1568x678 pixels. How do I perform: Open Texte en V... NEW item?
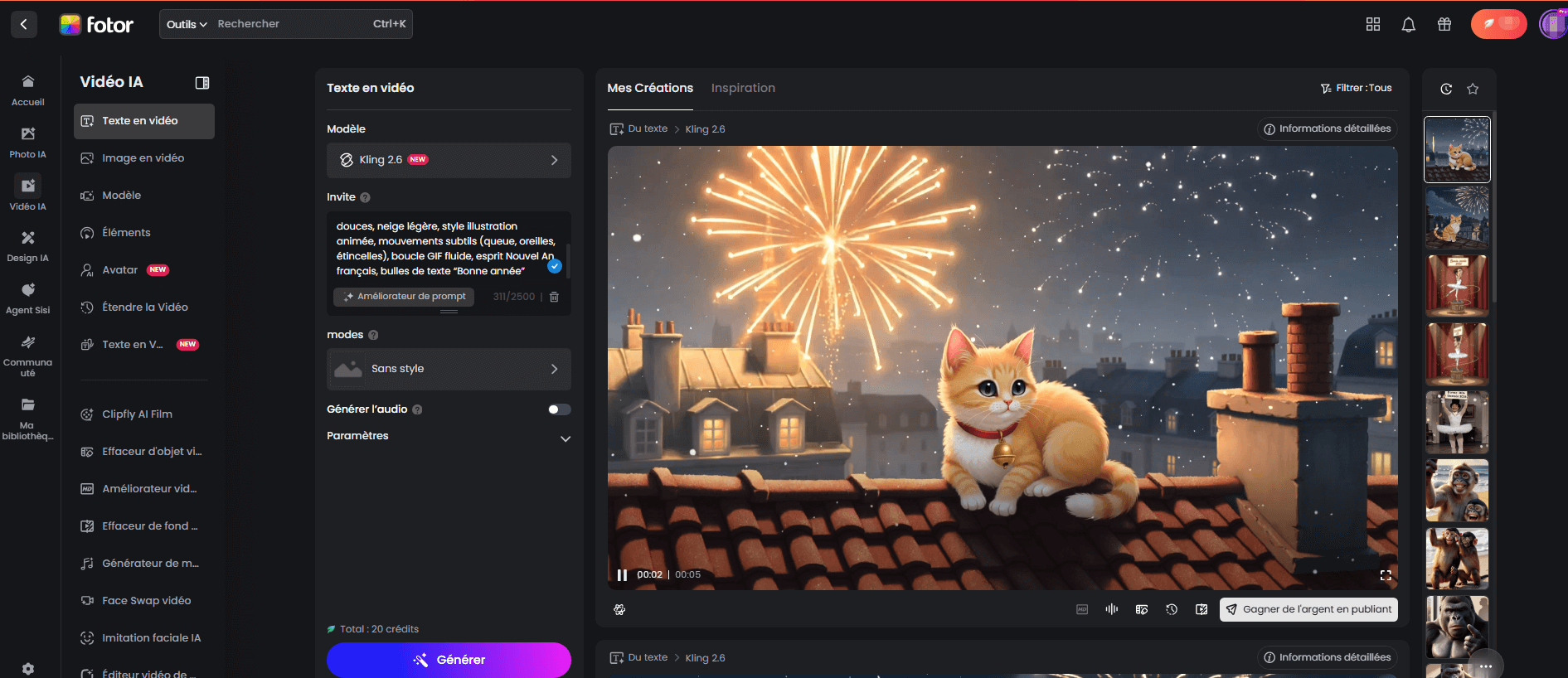144,345
